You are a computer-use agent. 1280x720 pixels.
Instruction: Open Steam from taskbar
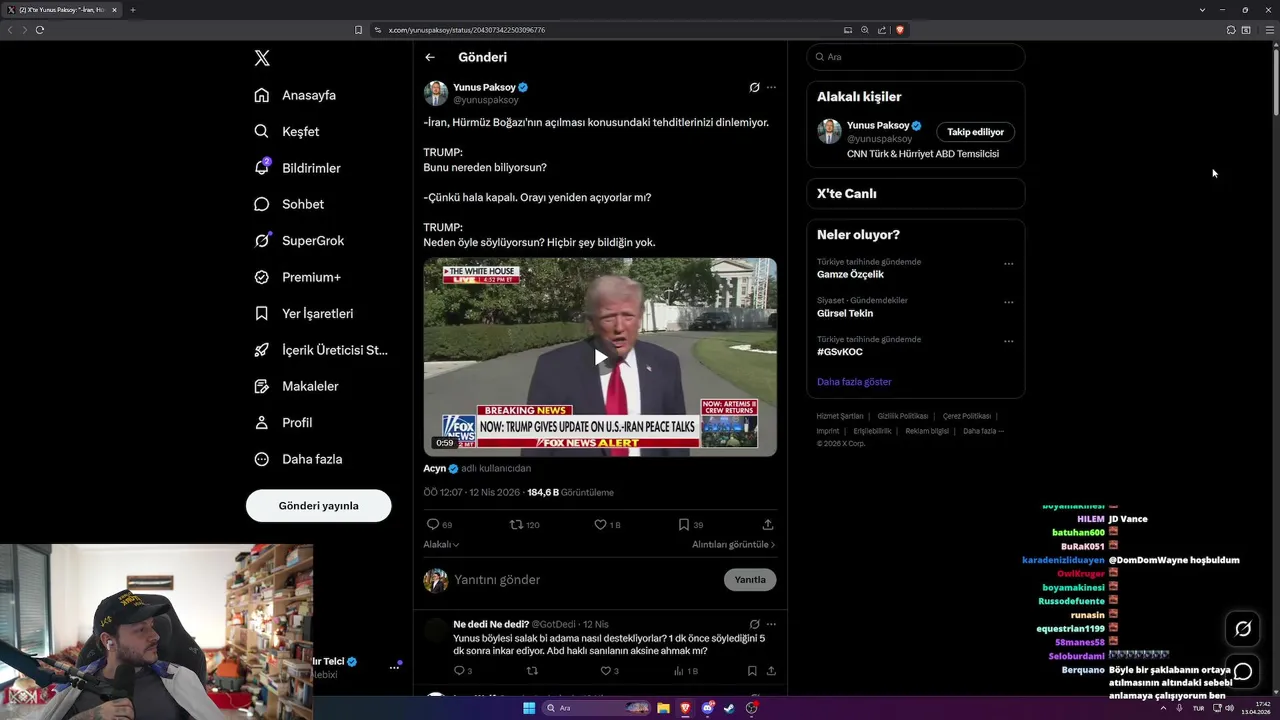[x=729, y=708]
